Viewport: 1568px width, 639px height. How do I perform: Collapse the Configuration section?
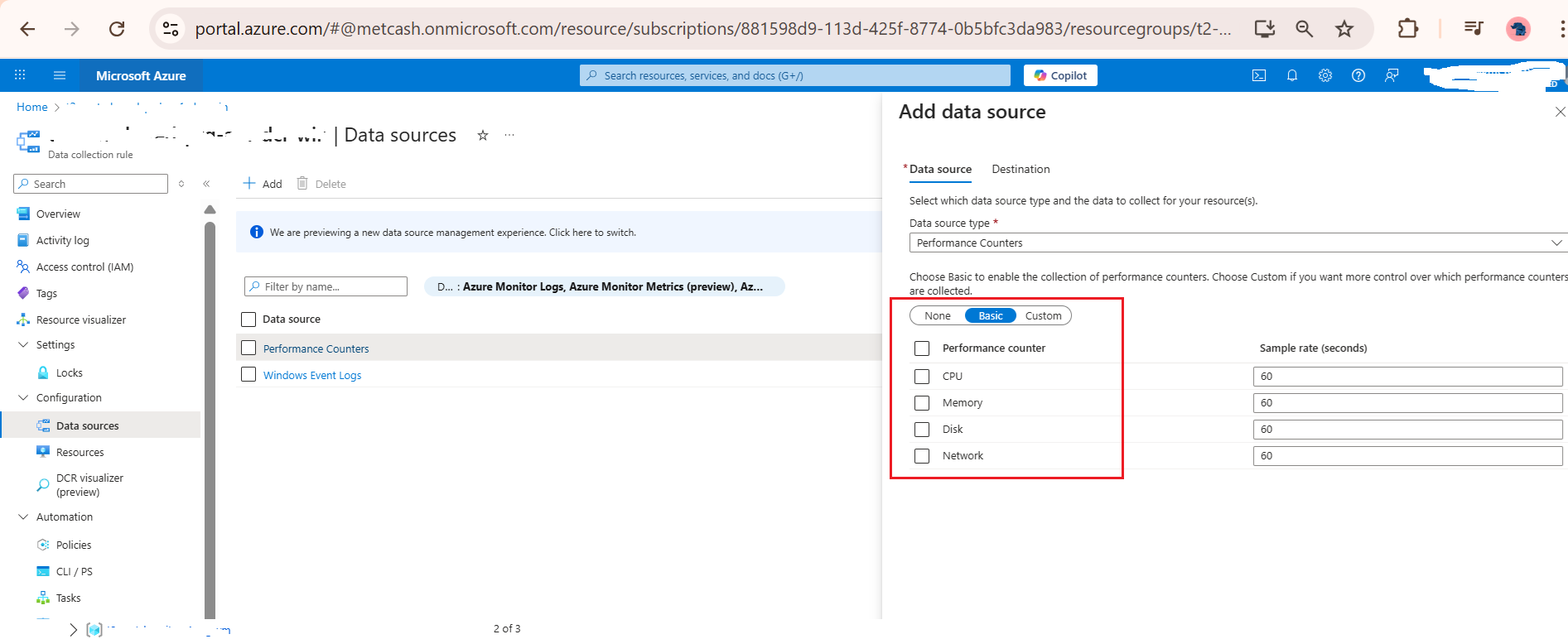[x=23, y=397]
